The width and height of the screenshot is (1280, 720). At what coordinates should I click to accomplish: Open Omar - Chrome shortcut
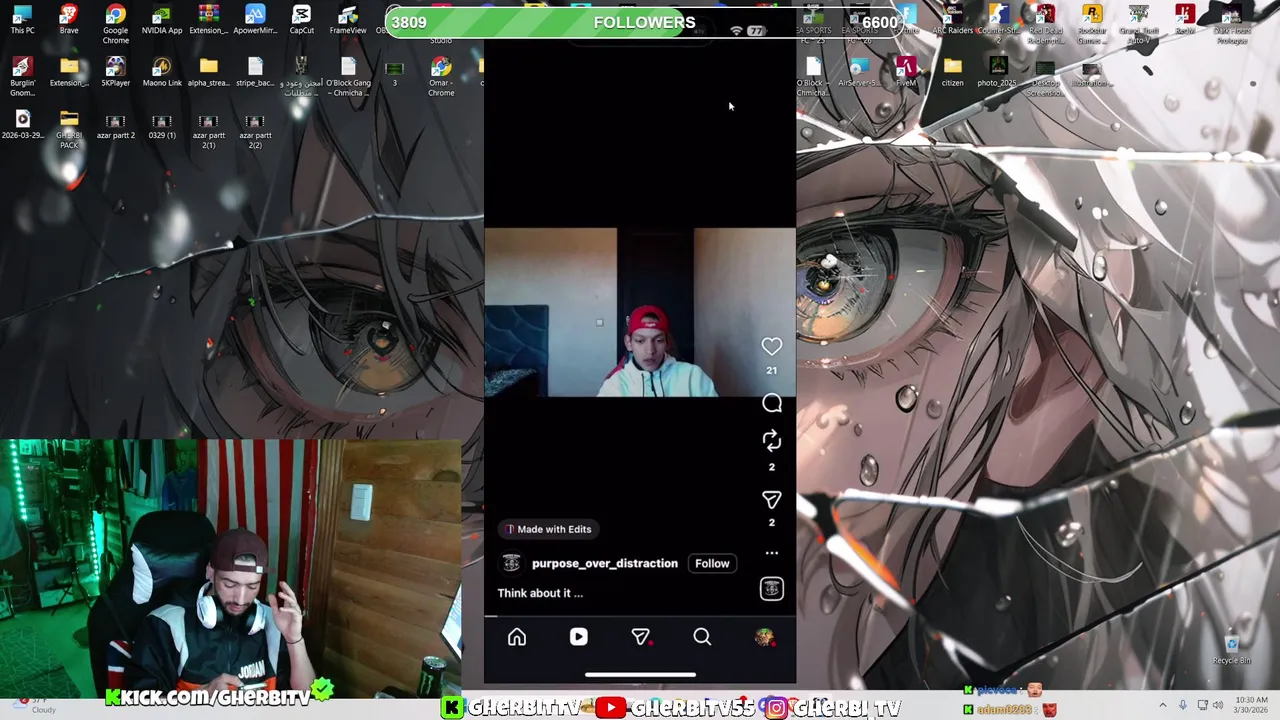point(441,76)
